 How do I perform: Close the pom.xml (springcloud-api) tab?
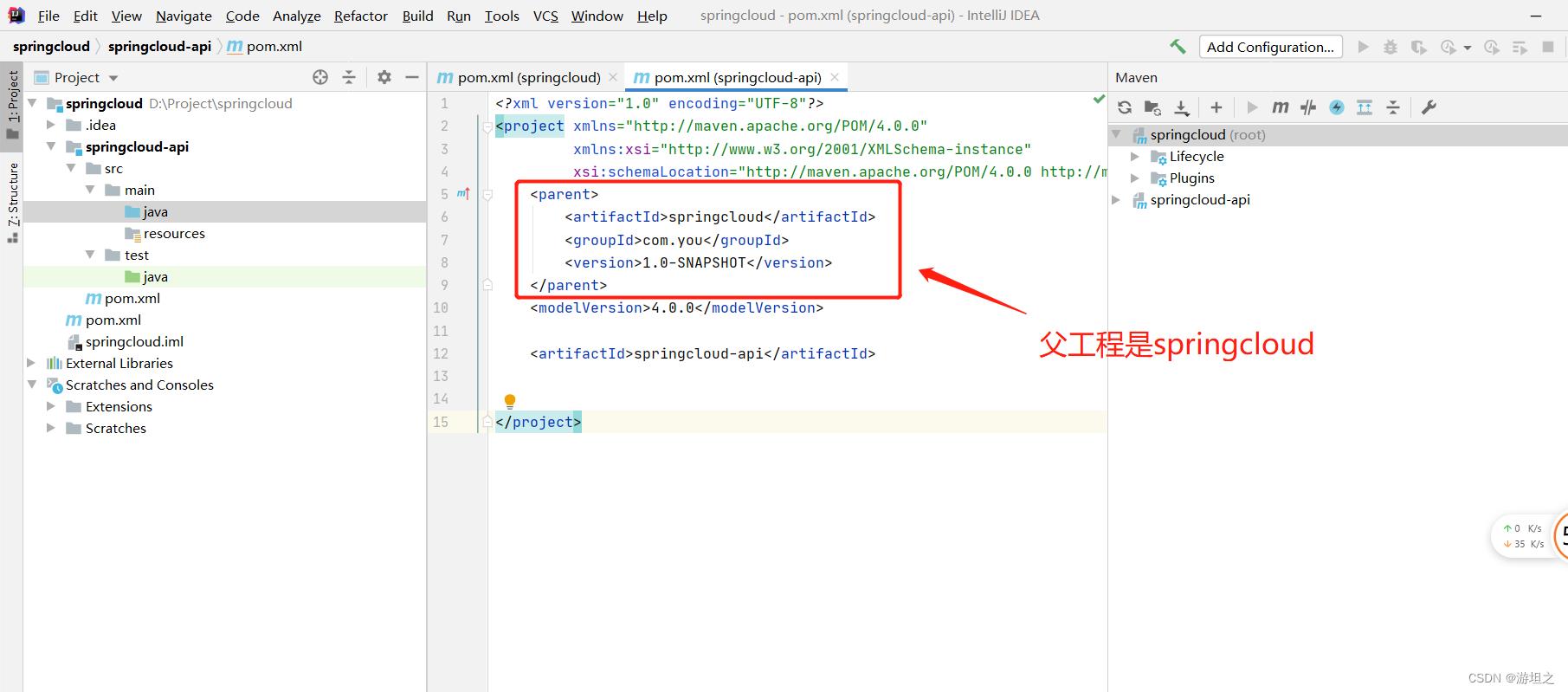pos(835,77)
